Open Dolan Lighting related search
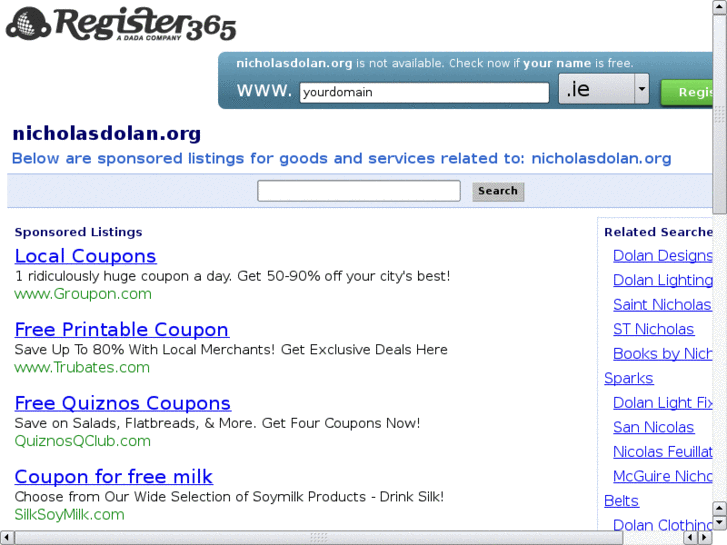 663,280
